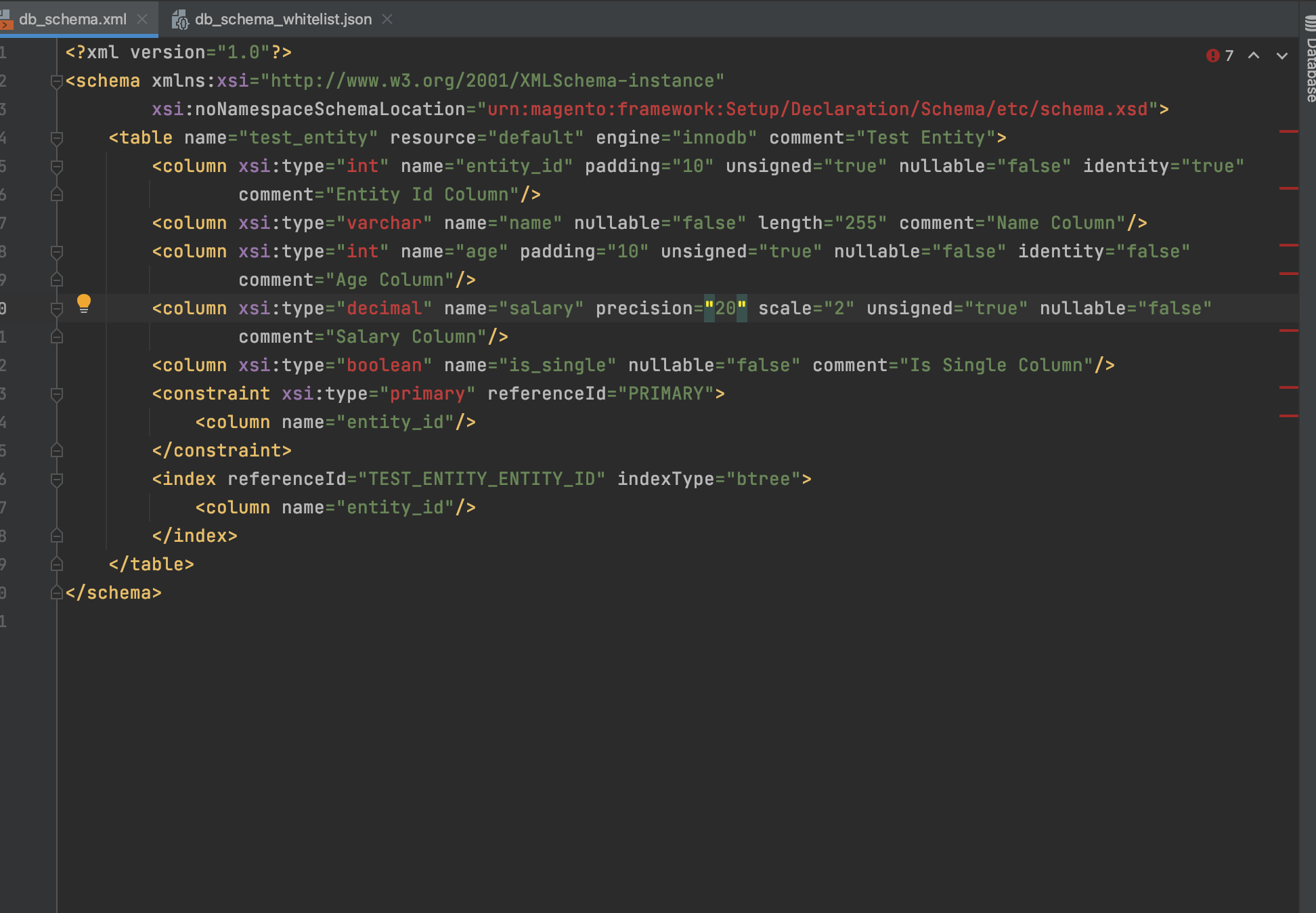Select the db_schema.xml tab
Viewport: 1316px width, 913px height.
(x=72, y=20)
